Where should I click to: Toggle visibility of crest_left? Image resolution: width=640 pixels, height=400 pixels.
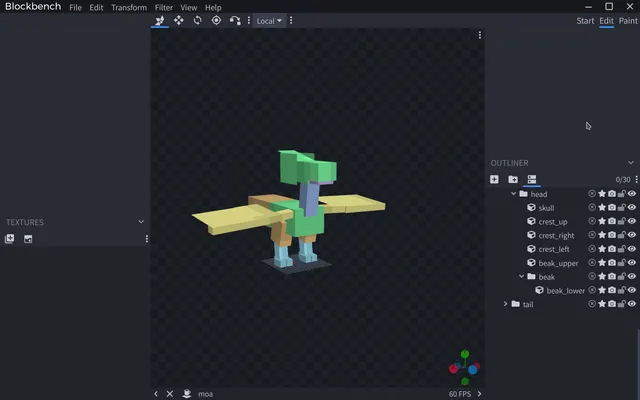point(632,249)
